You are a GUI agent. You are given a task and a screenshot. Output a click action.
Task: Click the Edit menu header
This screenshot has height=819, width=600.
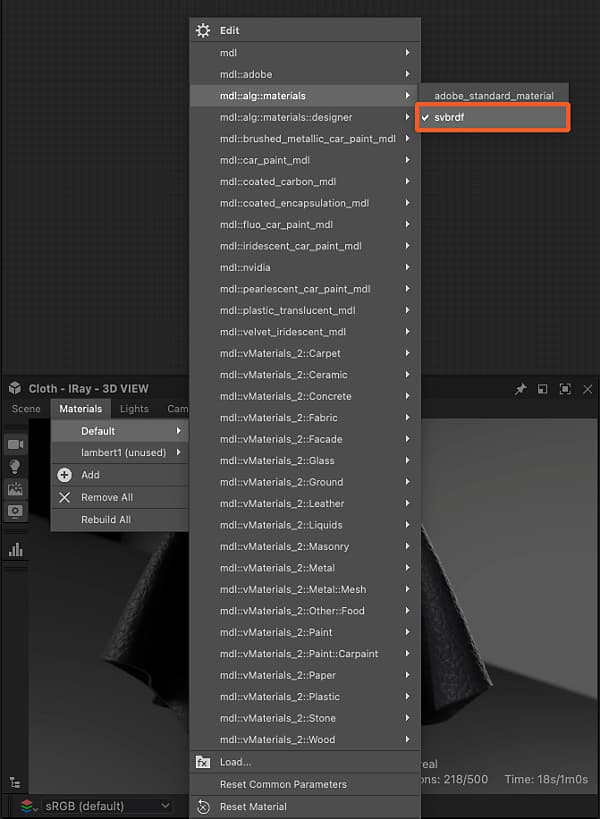(x=305, y=30)
